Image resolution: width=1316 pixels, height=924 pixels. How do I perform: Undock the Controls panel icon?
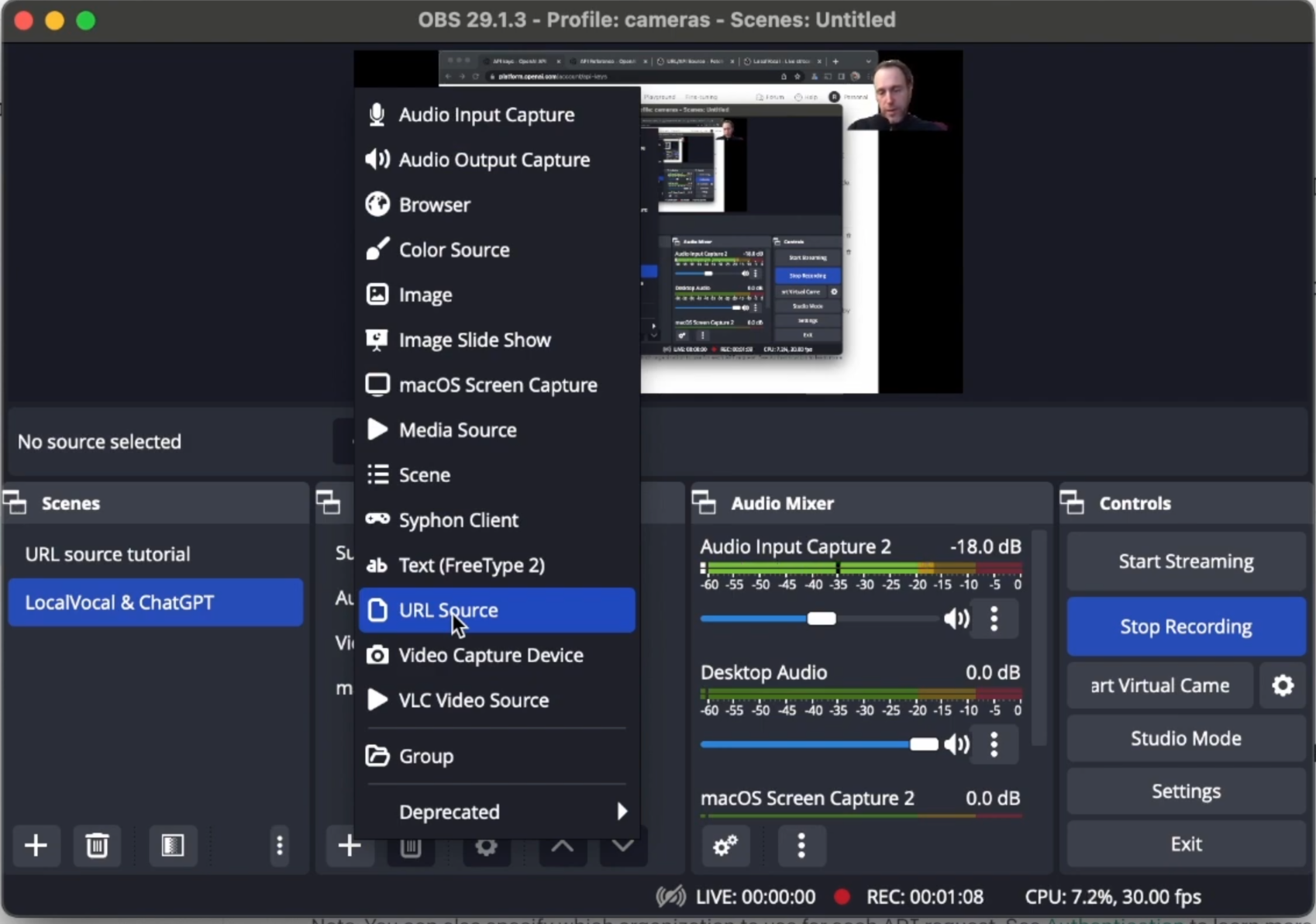pos(1072,503)
